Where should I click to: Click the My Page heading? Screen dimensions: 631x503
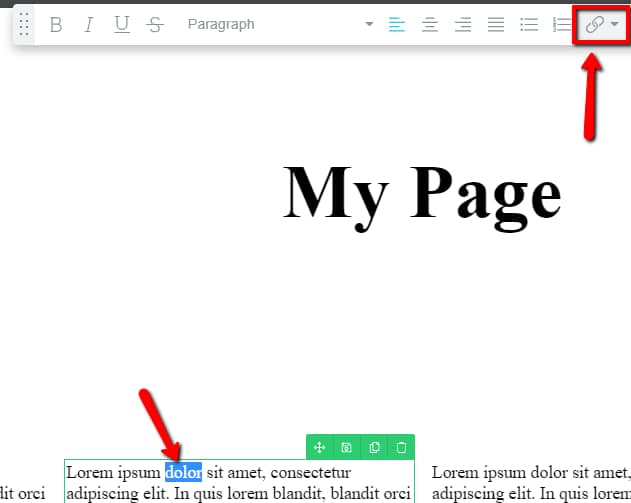(x=422, y=192)
